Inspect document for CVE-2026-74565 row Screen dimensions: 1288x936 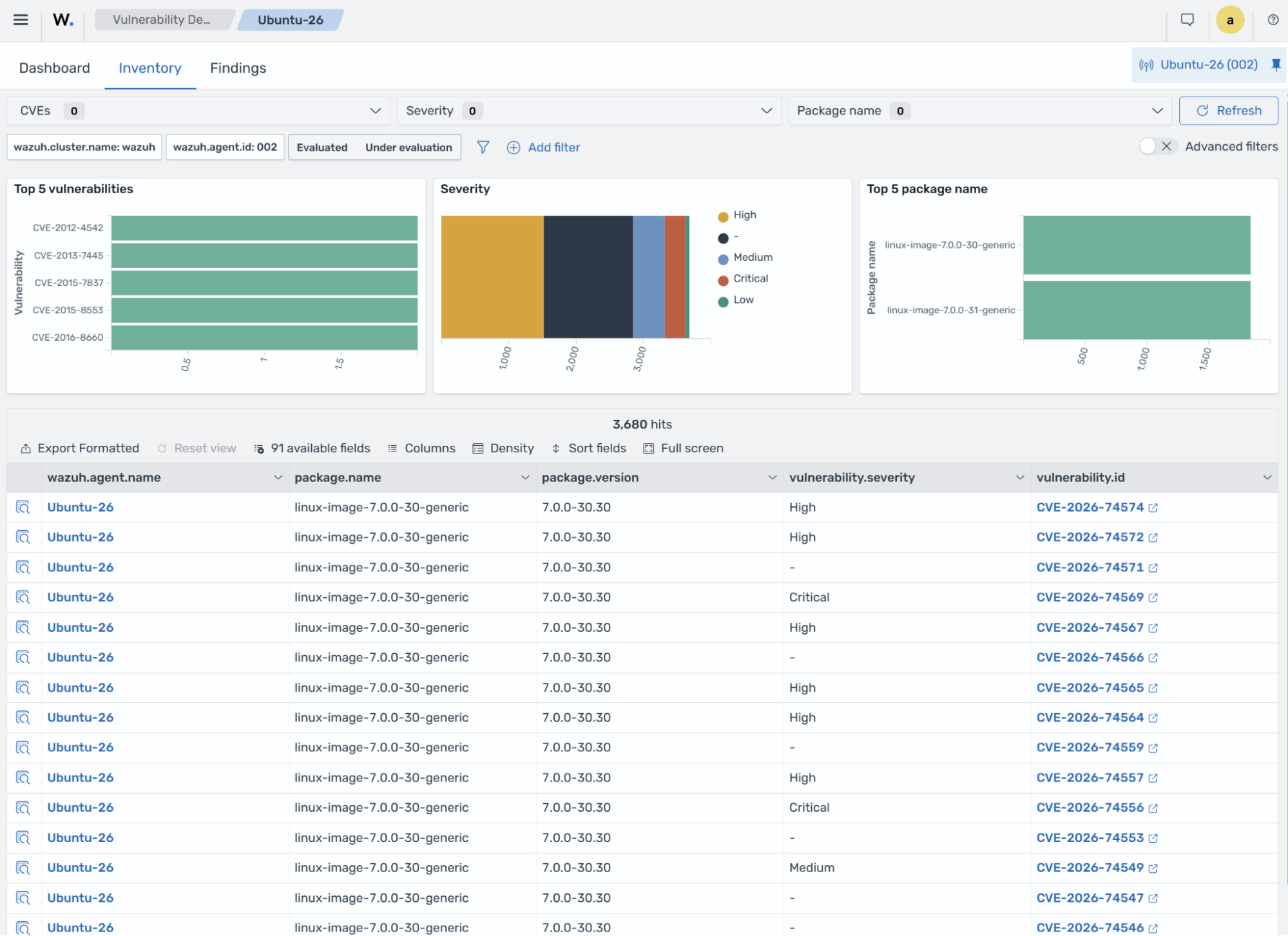pos(23,688)
